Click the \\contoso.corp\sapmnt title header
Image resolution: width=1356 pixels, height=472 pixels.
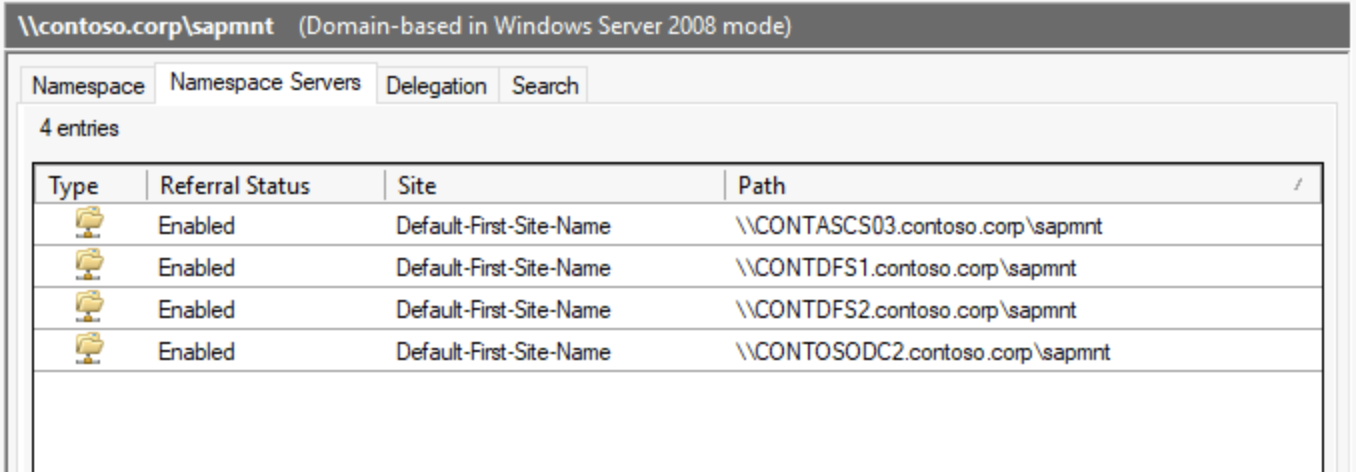click(x=146, y=26)
